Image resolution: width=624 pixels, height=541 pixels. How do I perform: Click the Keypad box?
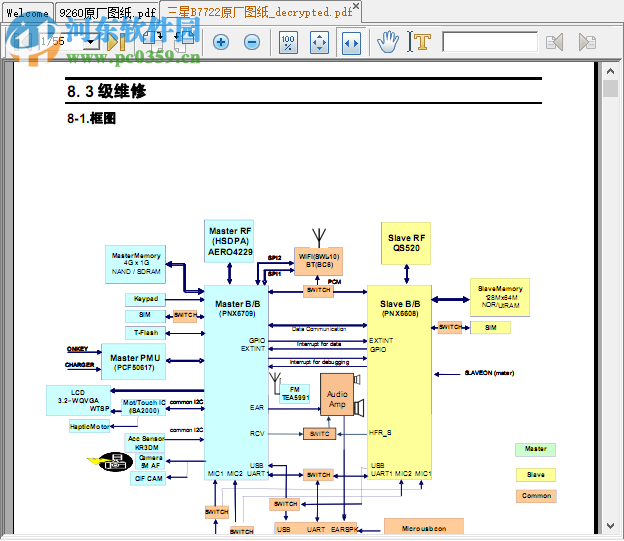point(145,299)
